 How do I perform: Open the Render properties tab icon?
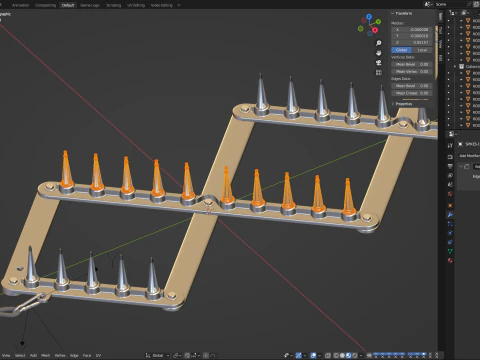tap(450, 157)
